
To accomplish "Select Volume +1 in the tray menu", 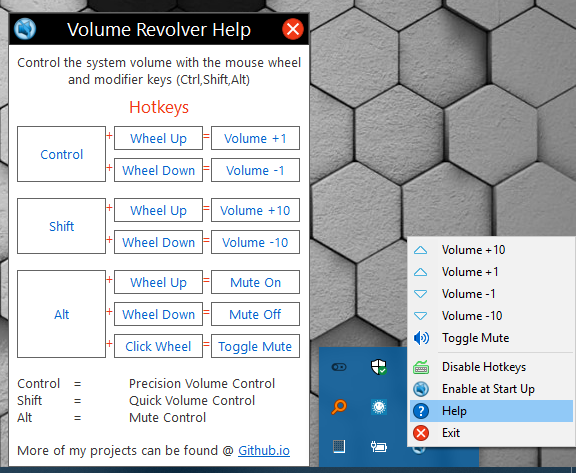I will (491, 272).
